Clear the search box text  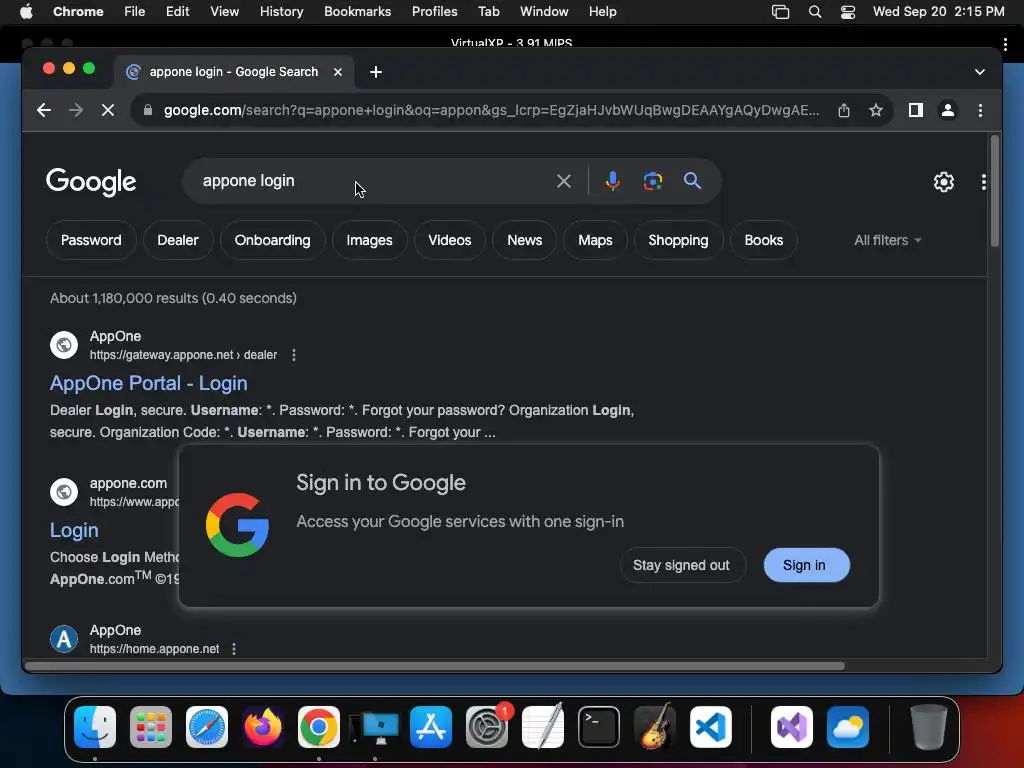coord(564,181)
